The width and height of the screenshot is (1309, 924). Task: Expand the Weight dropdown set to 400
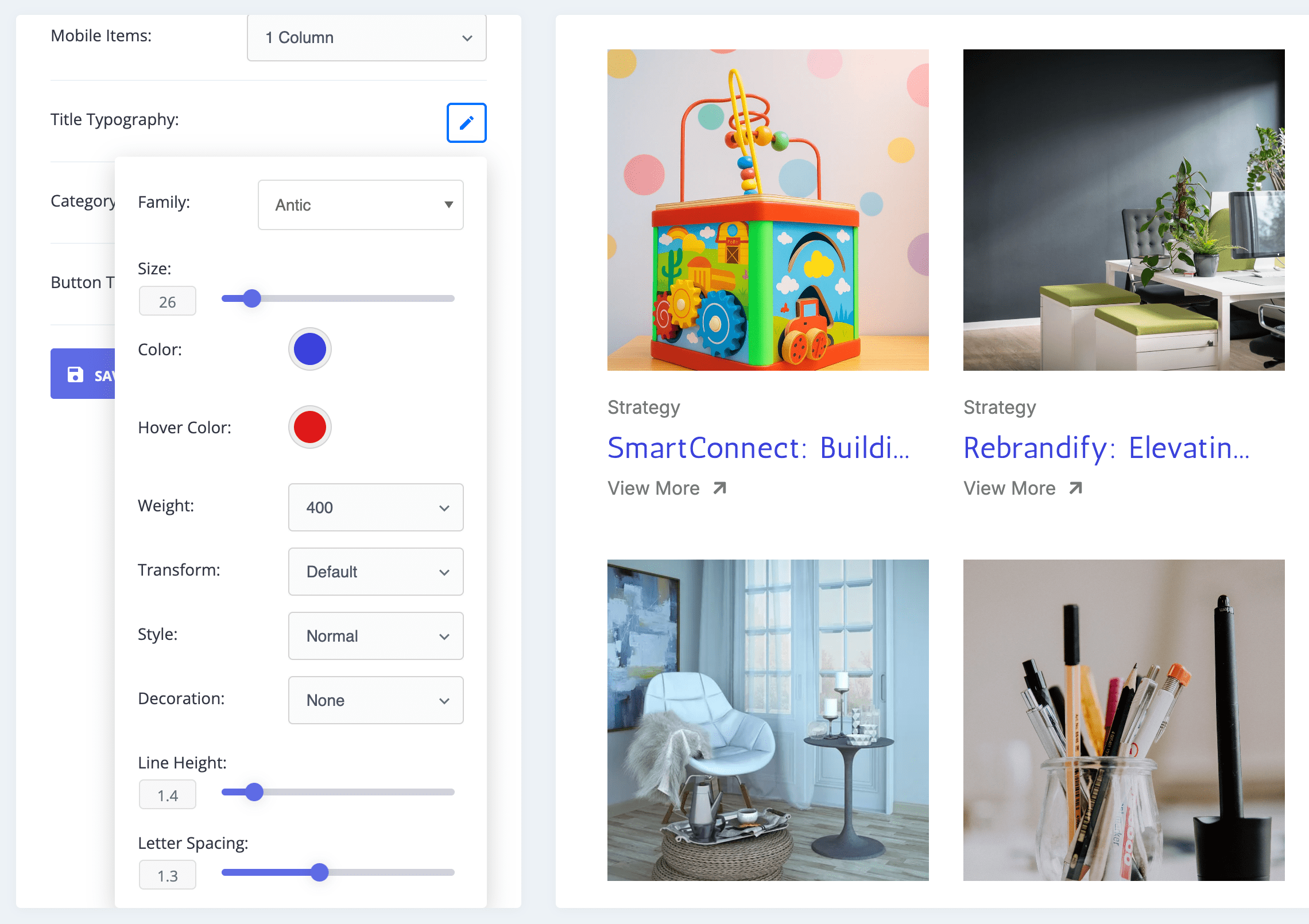point(375,507)
